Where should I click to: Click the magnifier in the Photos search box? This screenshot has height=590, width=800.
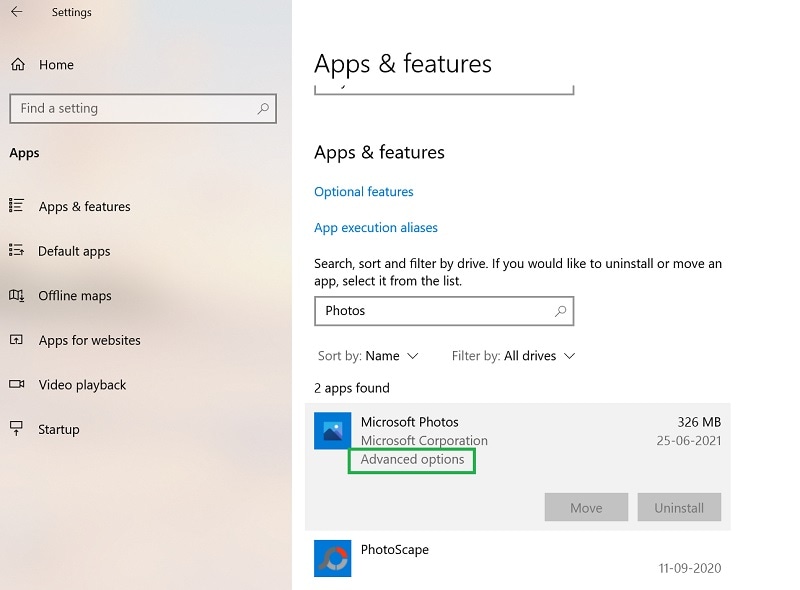[x=560, y=311]
